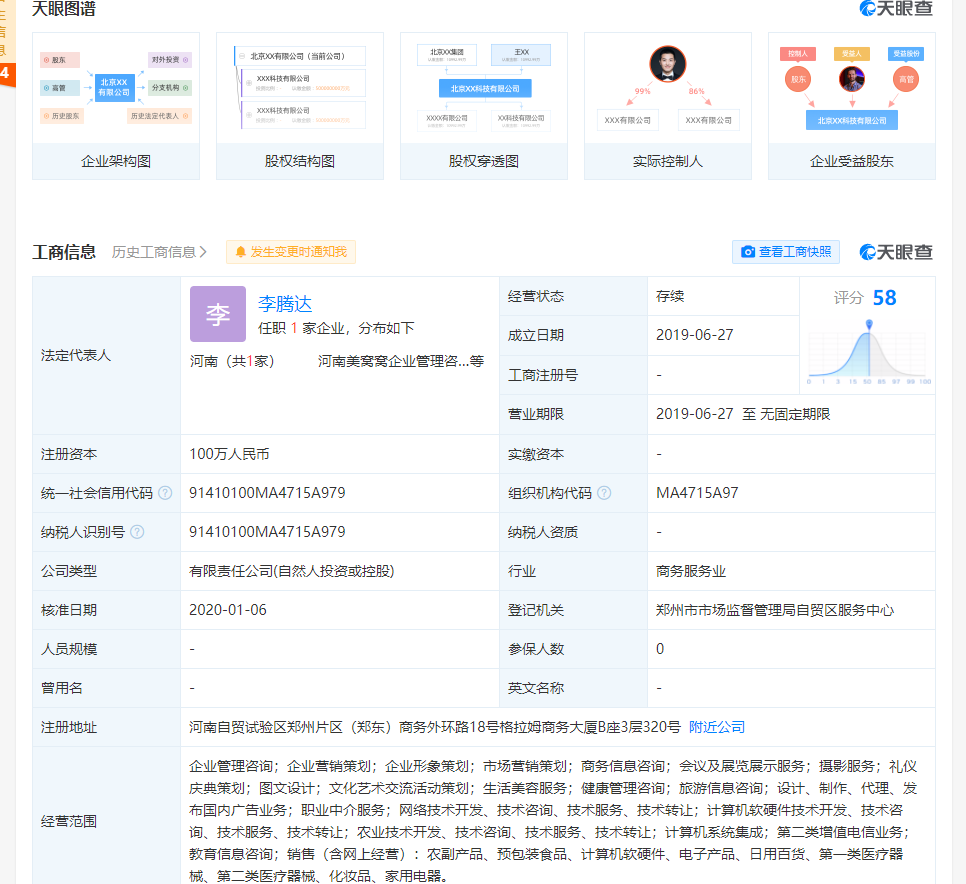
Task: Click 天眼查 logo at top right
Action: click(x=896, y=9)
